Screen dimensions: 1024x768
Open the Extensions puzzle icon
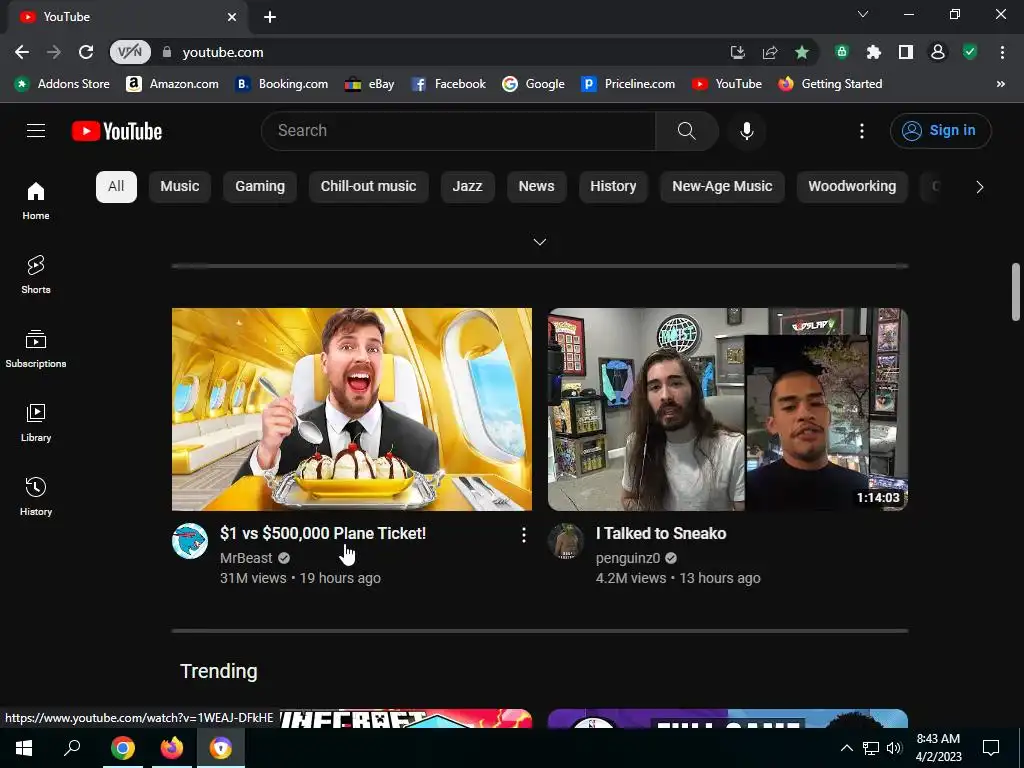pyautogui.click(x=874, y=52)
